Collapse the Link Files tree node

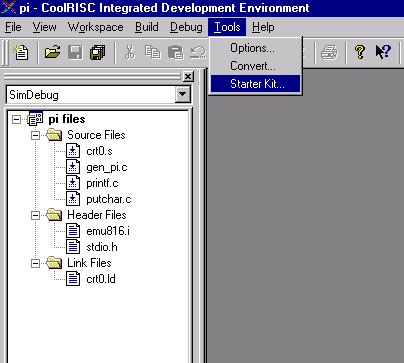35,263
